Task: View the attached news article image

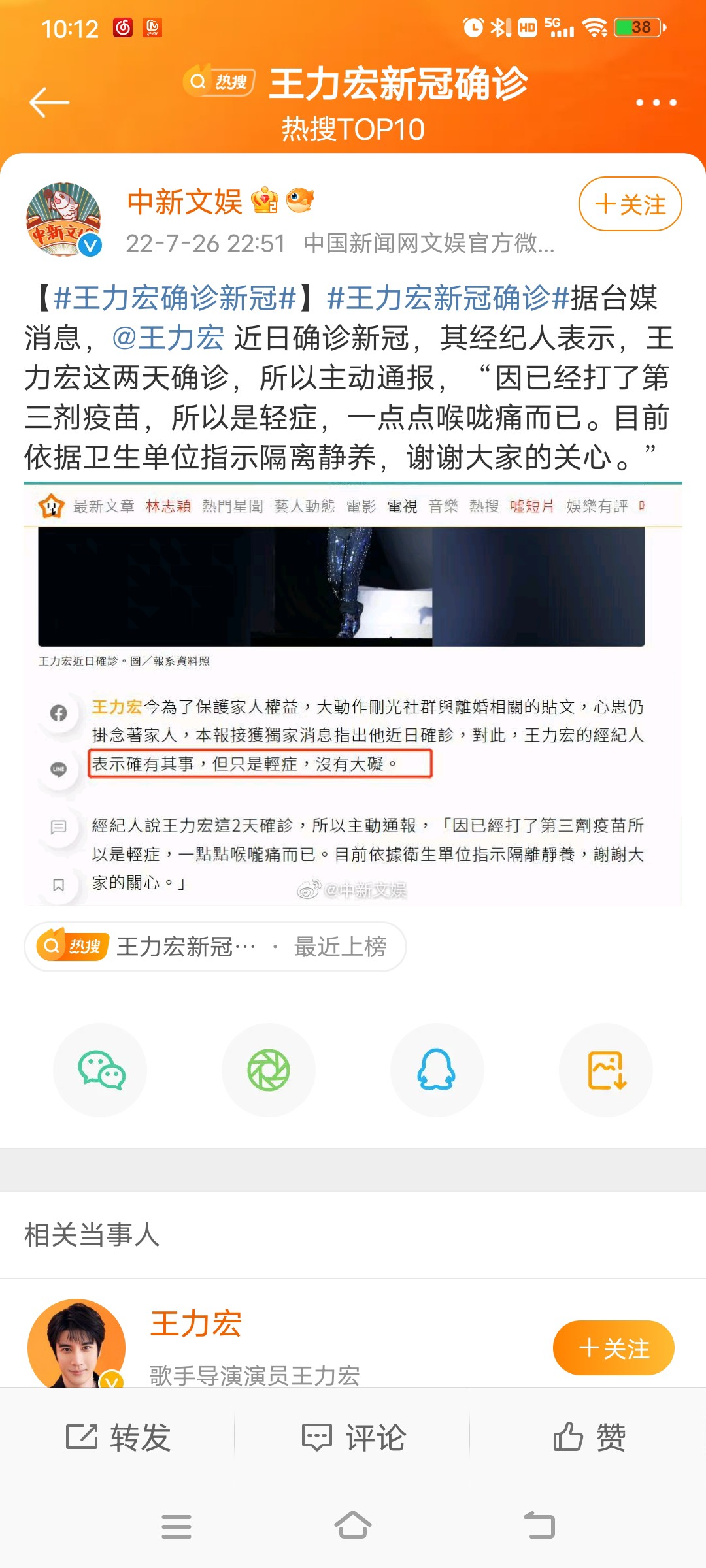Action: pos(353,695)
